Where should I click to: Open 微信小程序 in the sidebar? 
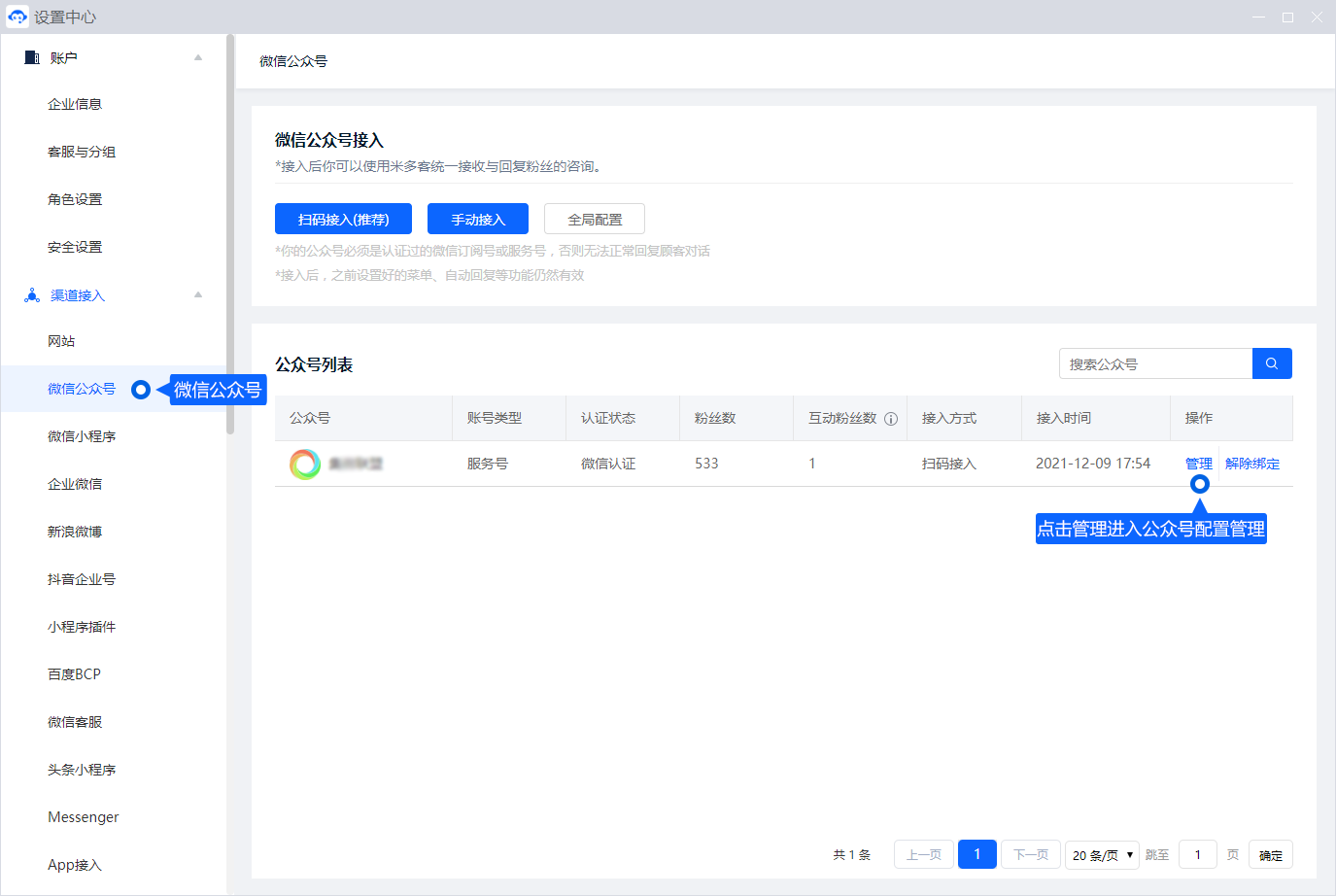(x=82, y=436)
